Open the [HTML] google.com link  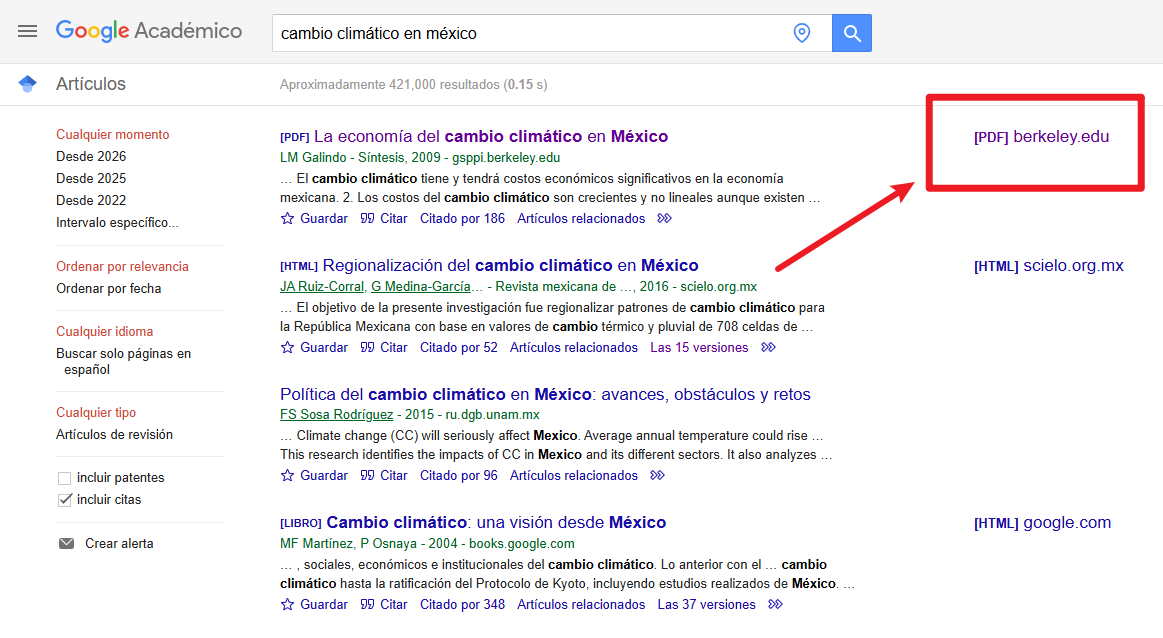click(1042, 522)
